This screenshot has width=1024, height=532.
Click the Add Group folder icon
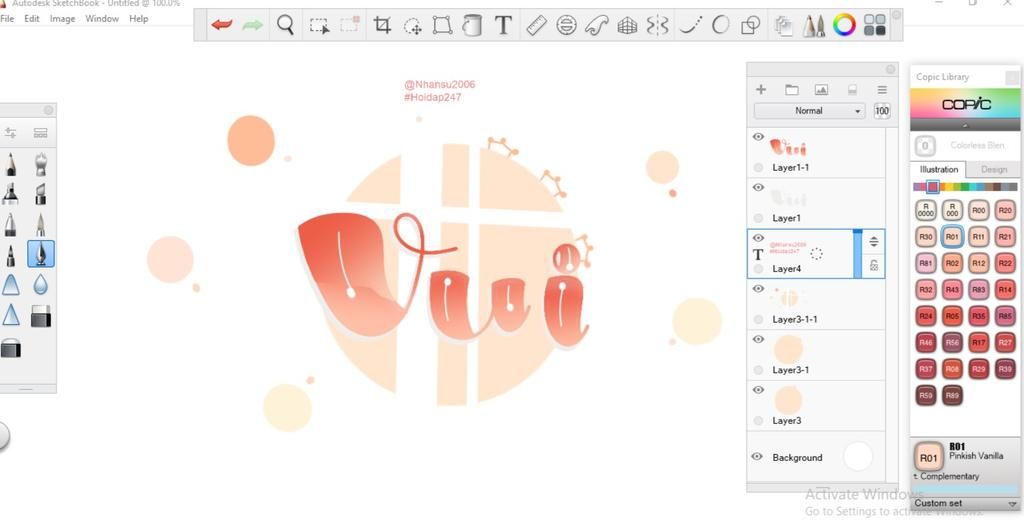pos(792,89)
